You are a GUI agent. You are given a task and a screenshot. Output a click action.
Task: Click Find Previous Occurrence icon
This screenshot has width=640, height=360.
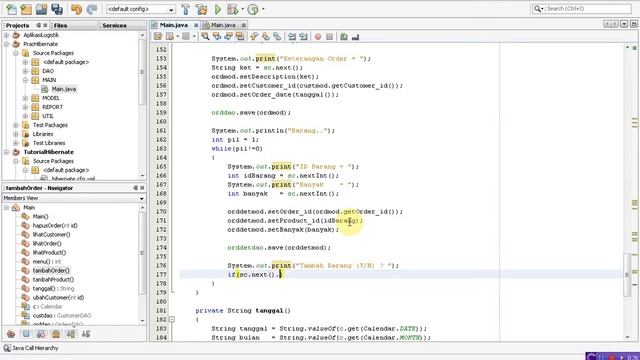(x=217, y=37)
